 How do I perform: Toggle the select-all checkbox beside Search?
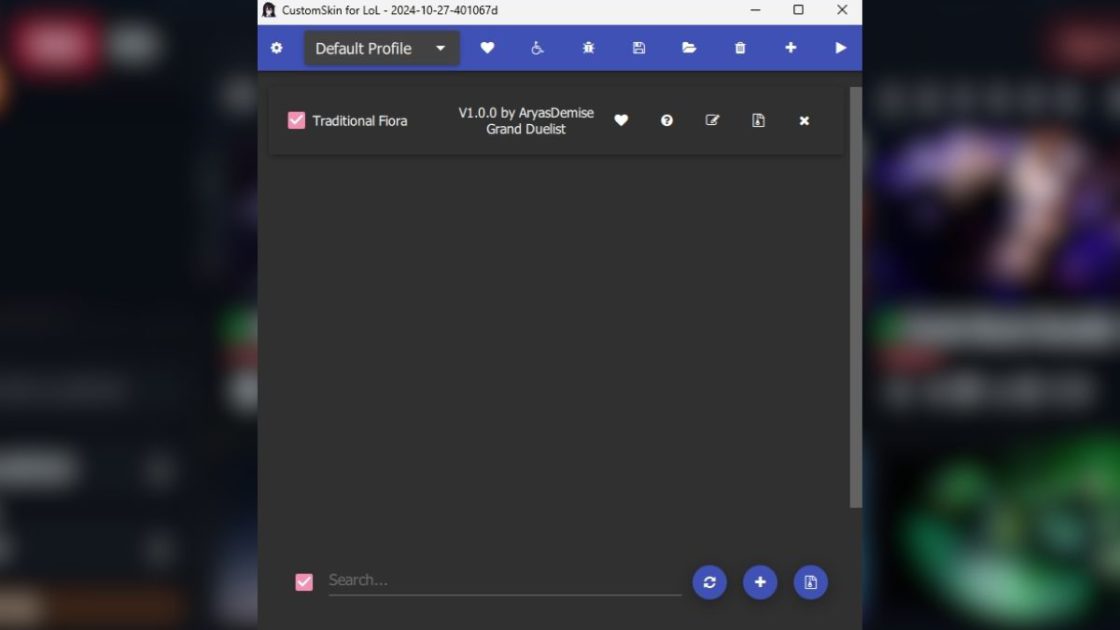coord(304,582)
